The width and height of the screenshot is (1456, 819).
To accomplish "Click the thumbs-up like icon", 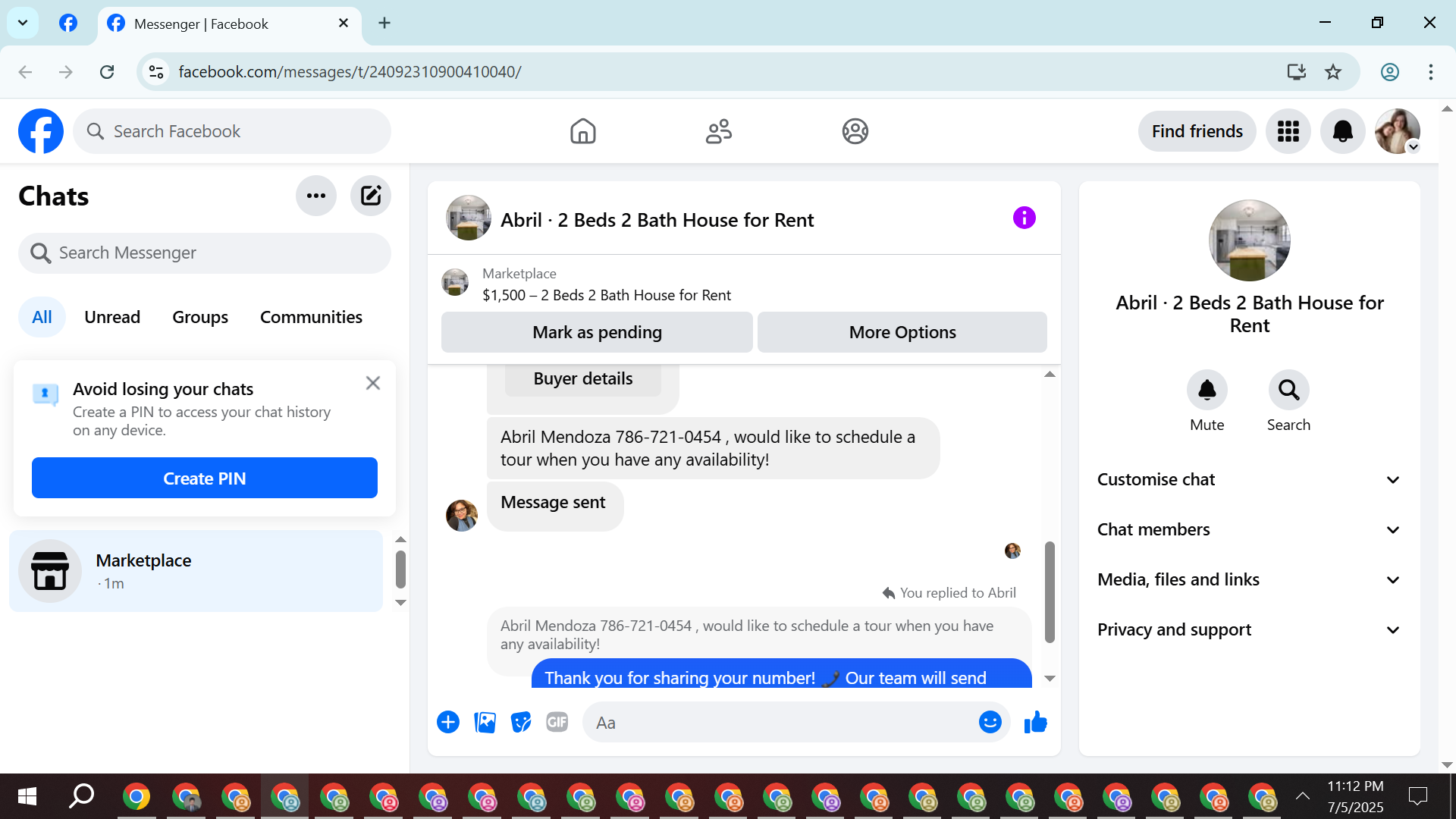I will click(1035, 723).
